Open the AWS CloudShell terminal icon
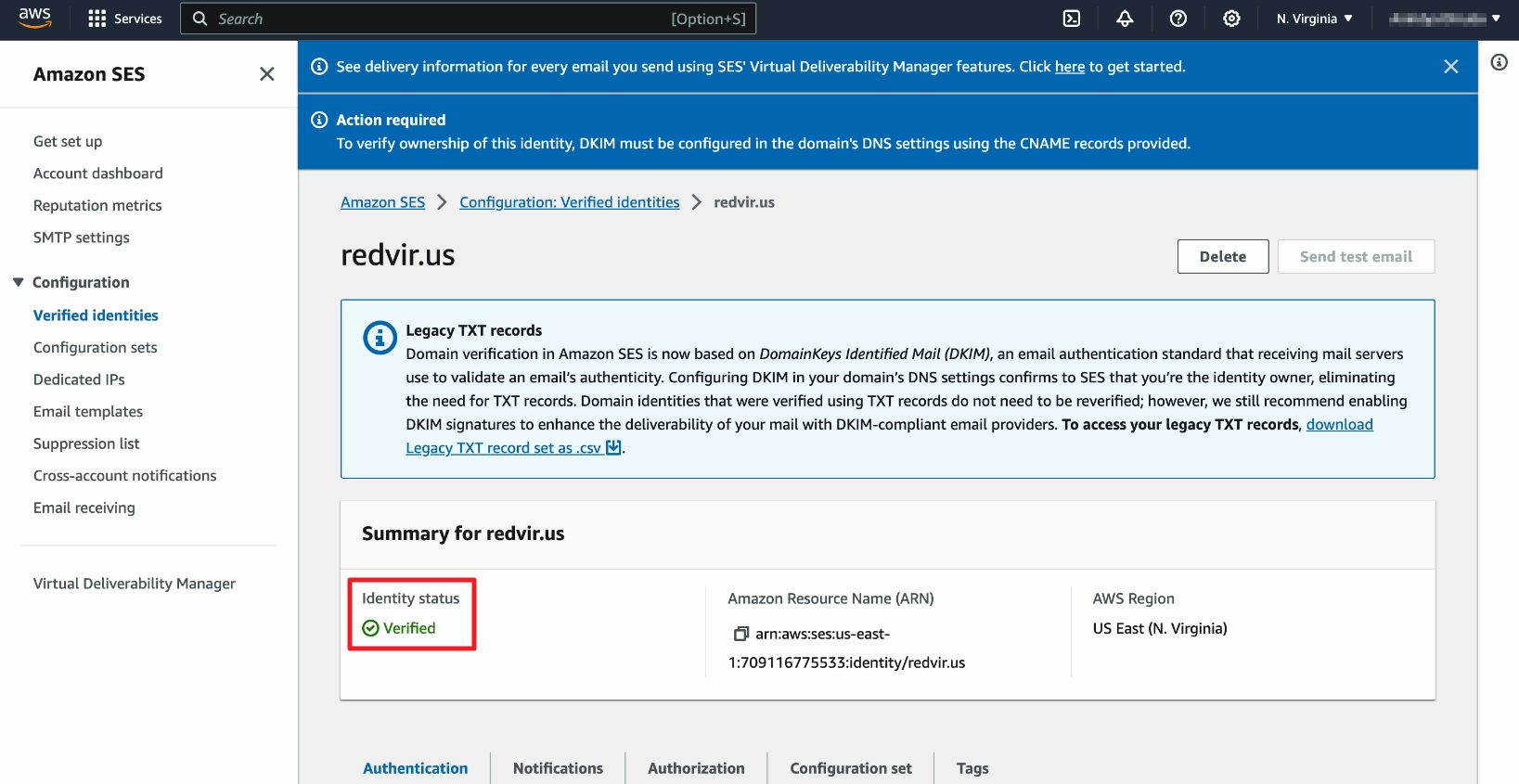This screenshot has height=784, width=1519. pyautogui.click(x=1071, y=19)
